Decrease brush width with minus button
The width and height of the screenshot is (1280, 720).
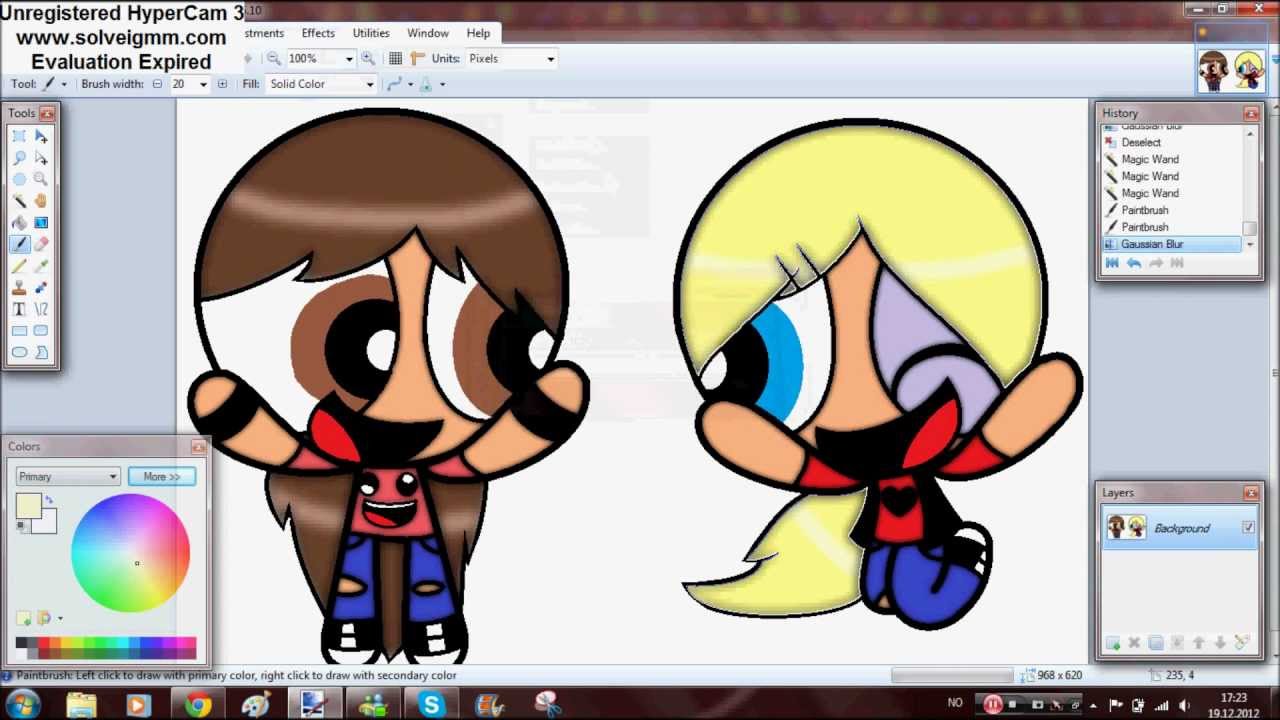(157, 84)
